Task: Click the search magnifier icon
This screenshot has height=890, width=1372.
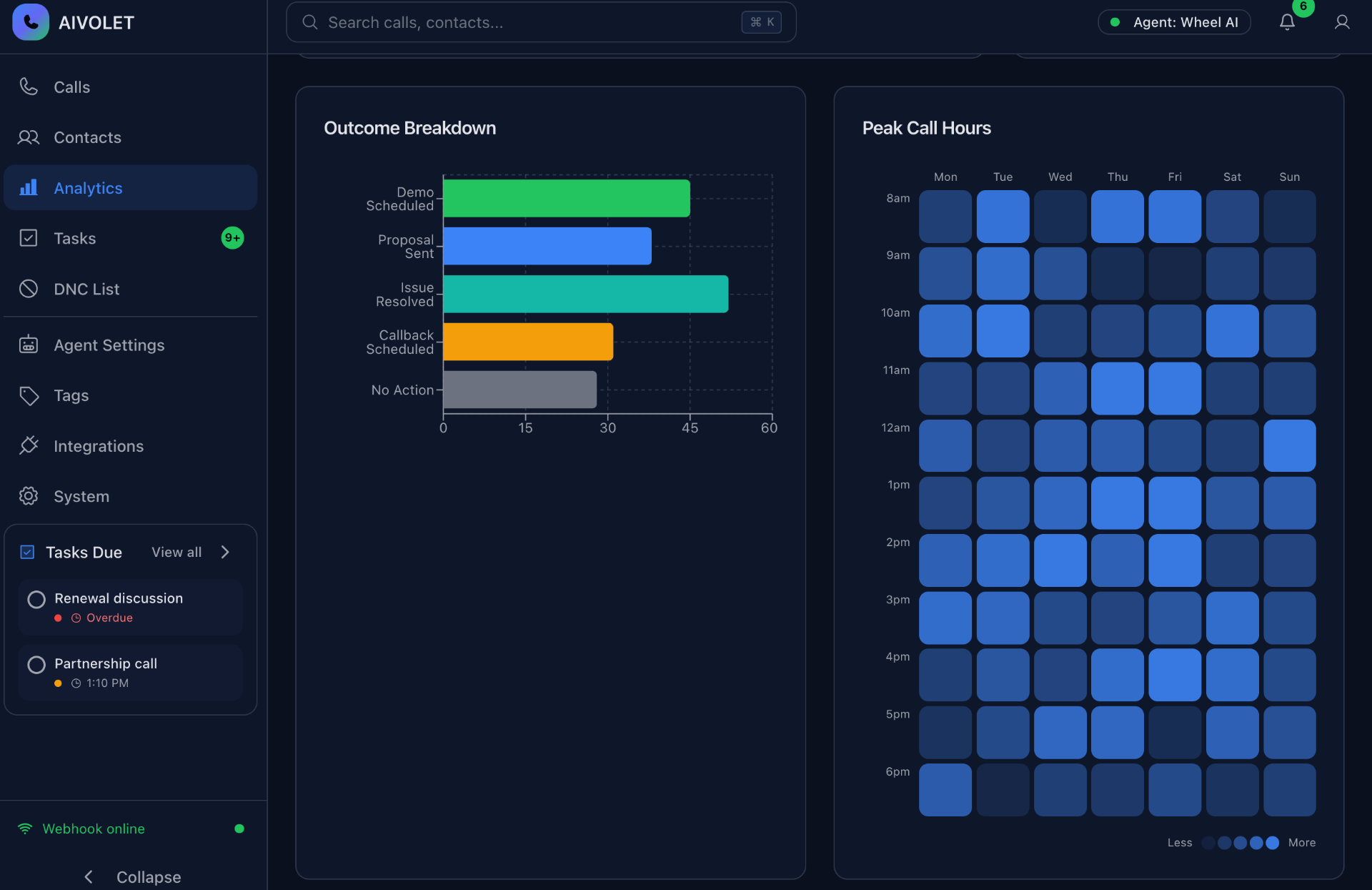Action: click(x=310, y=22)
